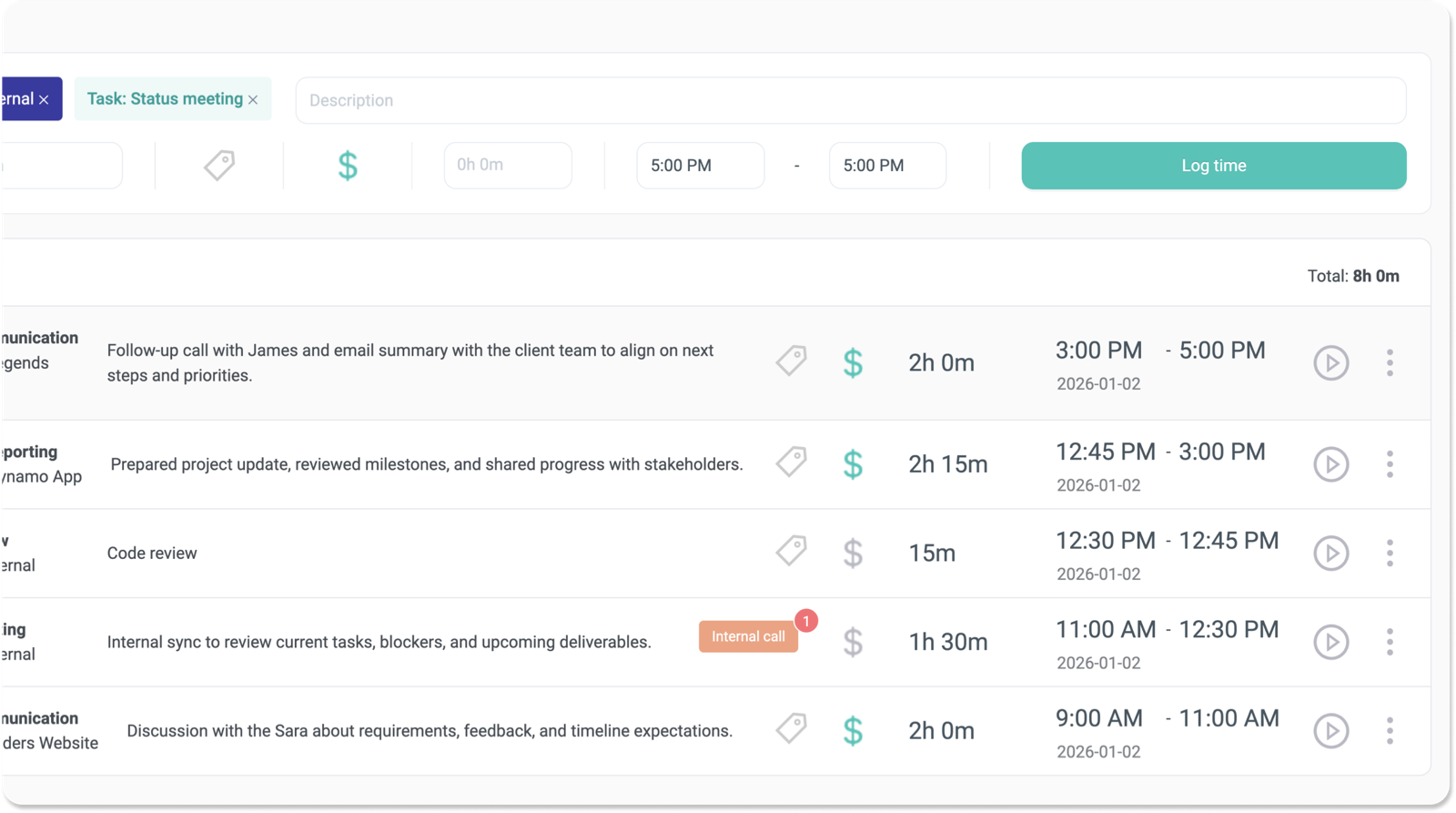1456x813 pixels.
Task: Add a tag to the Discussion with Sara entry
Action: [791, 728]
